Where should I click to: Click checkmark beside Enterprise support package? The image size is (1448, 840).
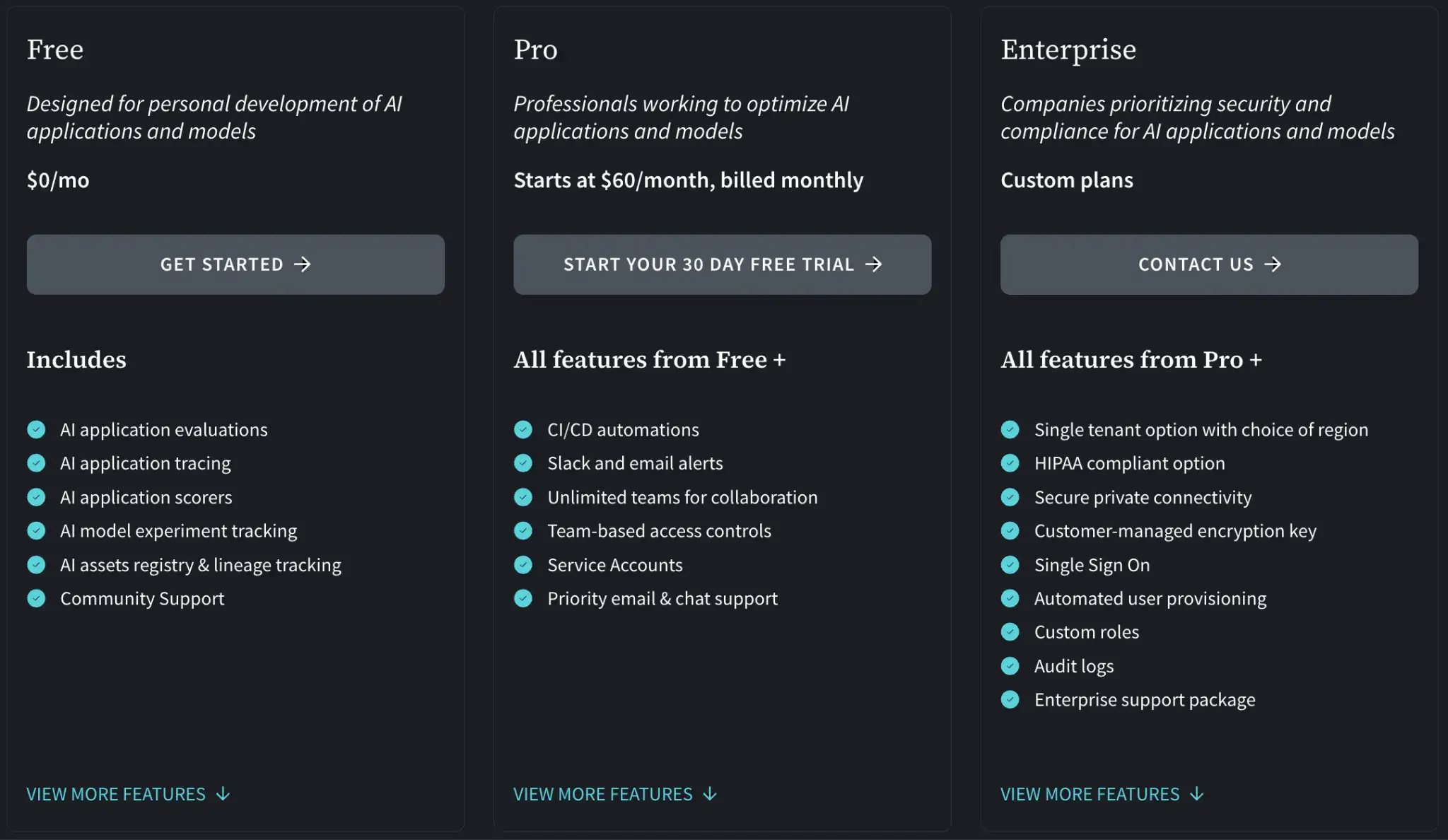[1010, 700]
